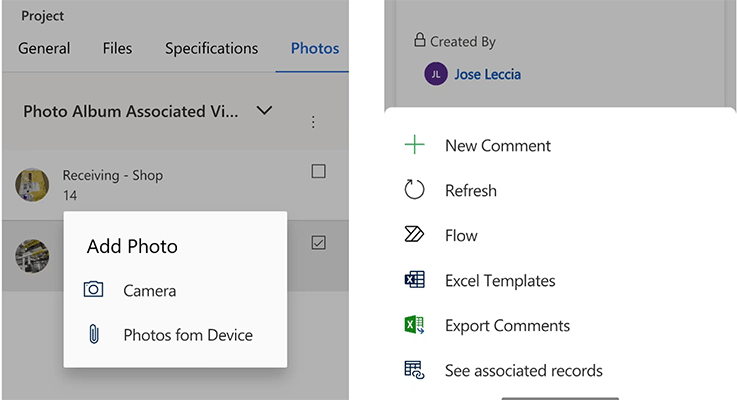Click the Export Comments Excel icon
Screen dimensions: 737x400
(x=414, y=325)
